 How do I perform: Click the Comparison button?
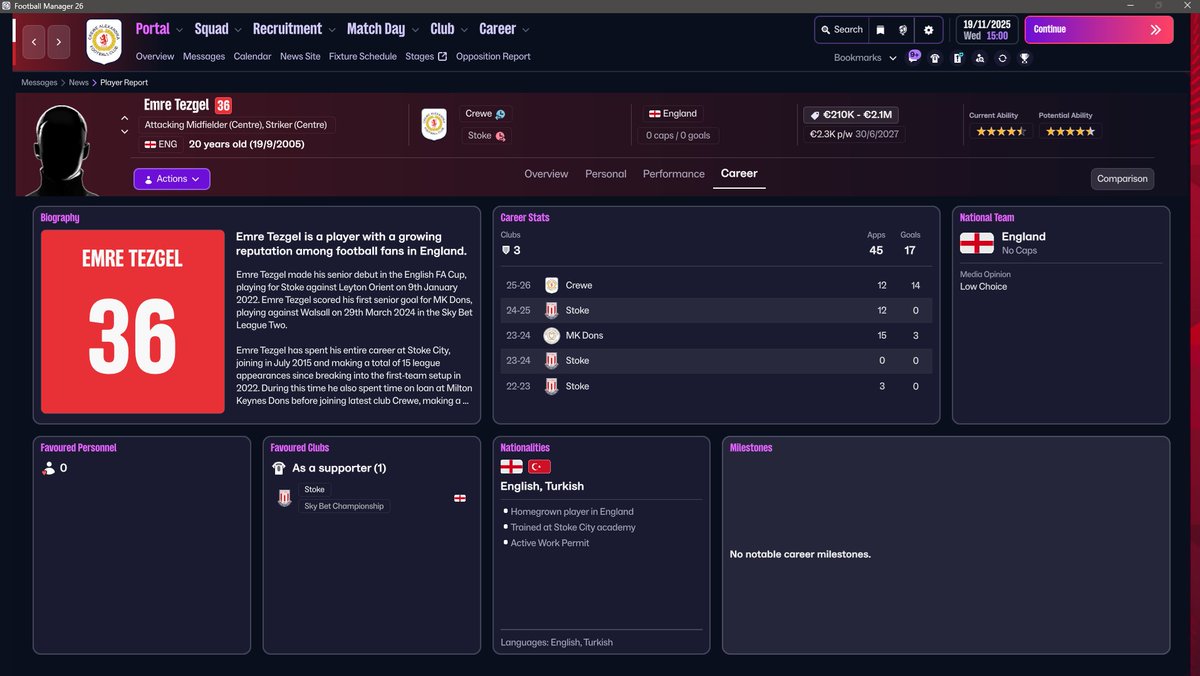click(1122, 179)
